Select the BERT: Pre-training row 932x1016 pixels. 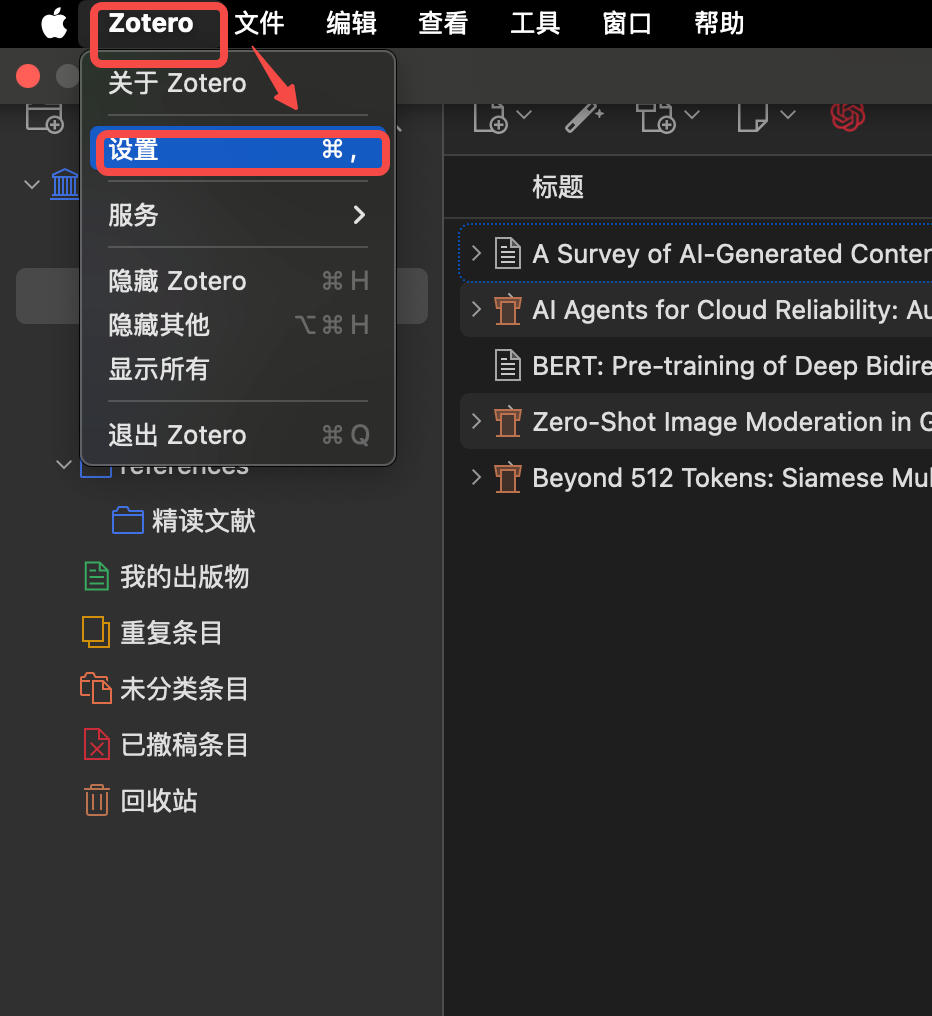696,365
